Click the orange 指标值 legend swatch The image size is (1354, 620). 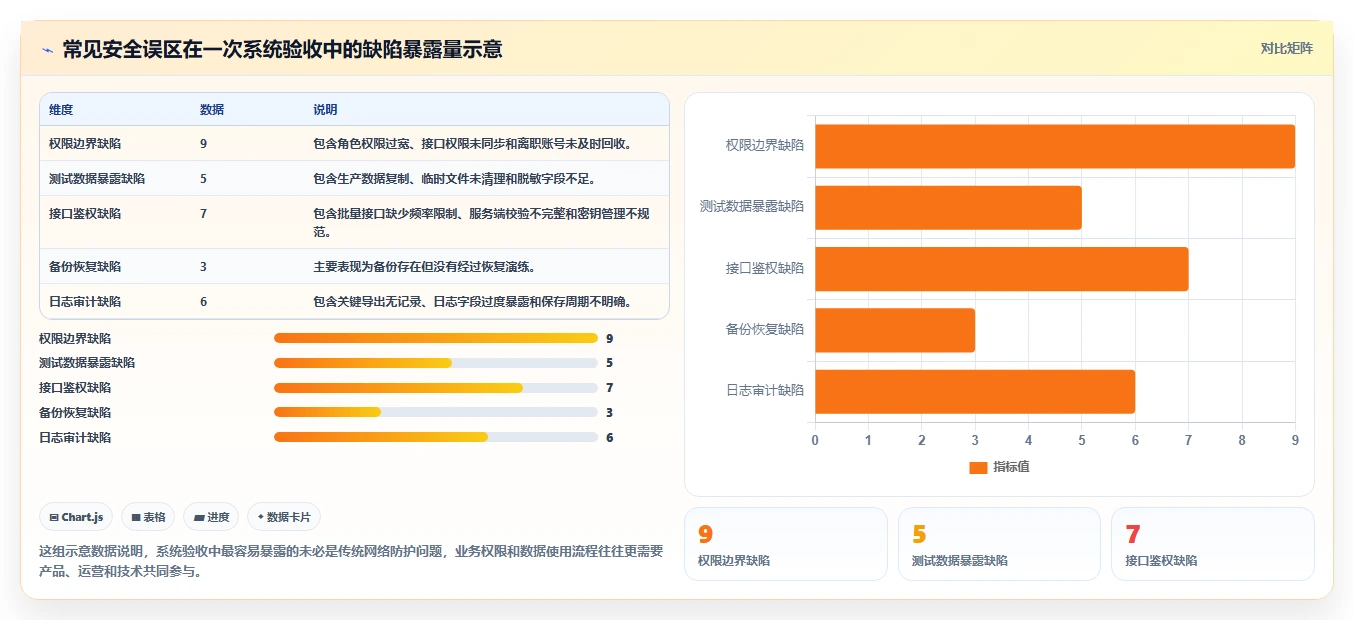(978, 467)
